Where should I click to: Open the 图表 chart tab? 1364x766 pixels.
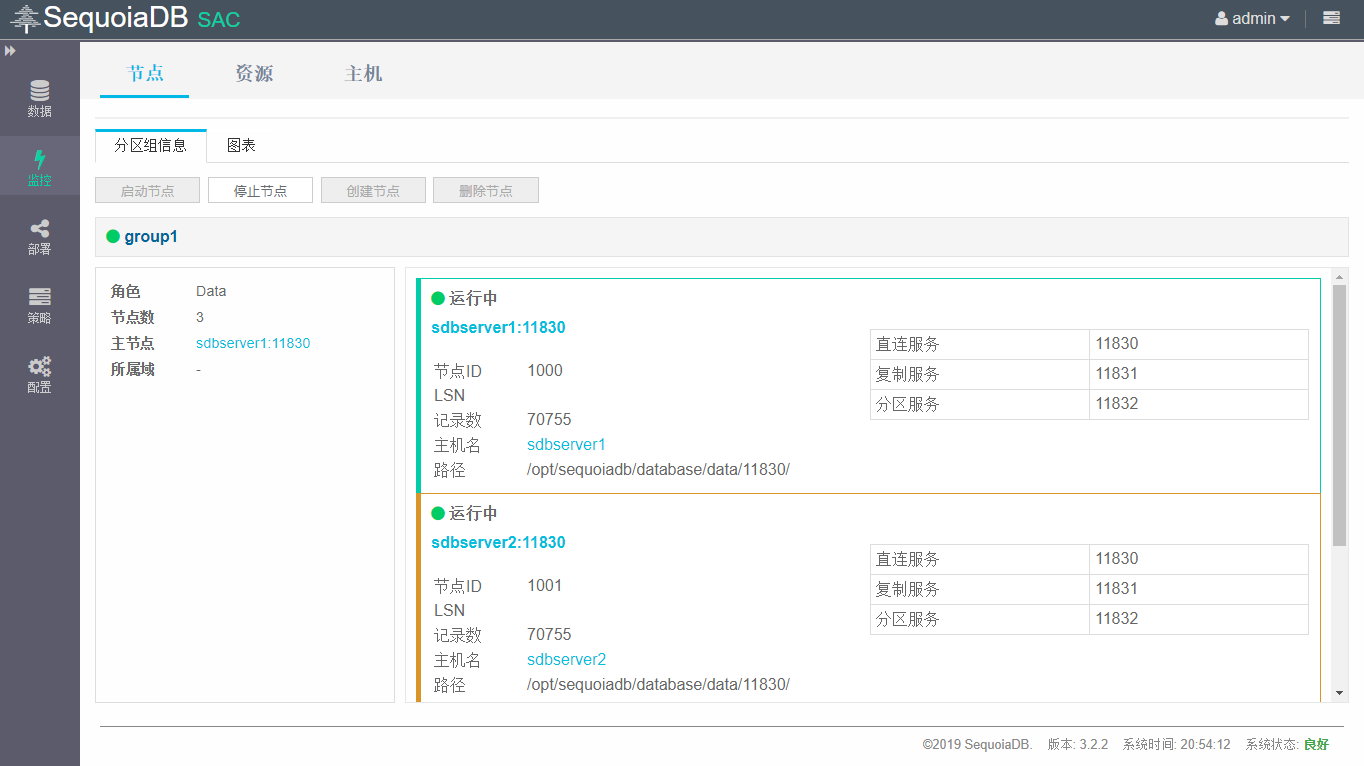(x=241, y=145)
